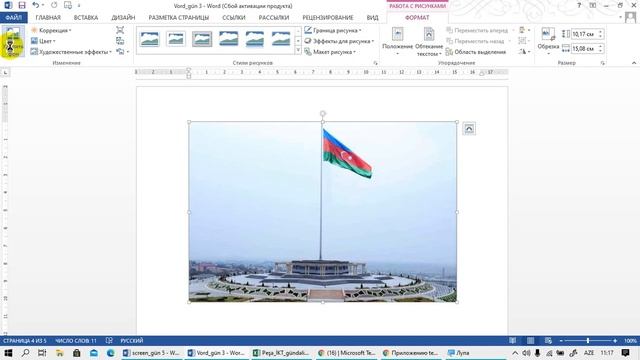Screen dimensions: 640x360
Task: Click the proofing status icon
Action: (x=109, y=341)
